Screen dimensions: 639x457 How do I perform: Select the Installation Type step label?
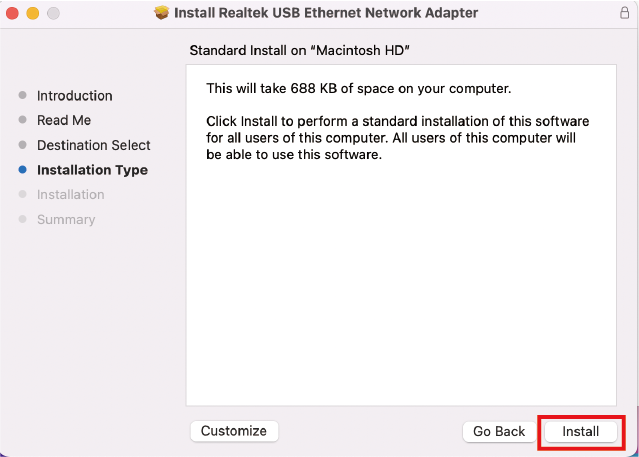coord(92,170)
